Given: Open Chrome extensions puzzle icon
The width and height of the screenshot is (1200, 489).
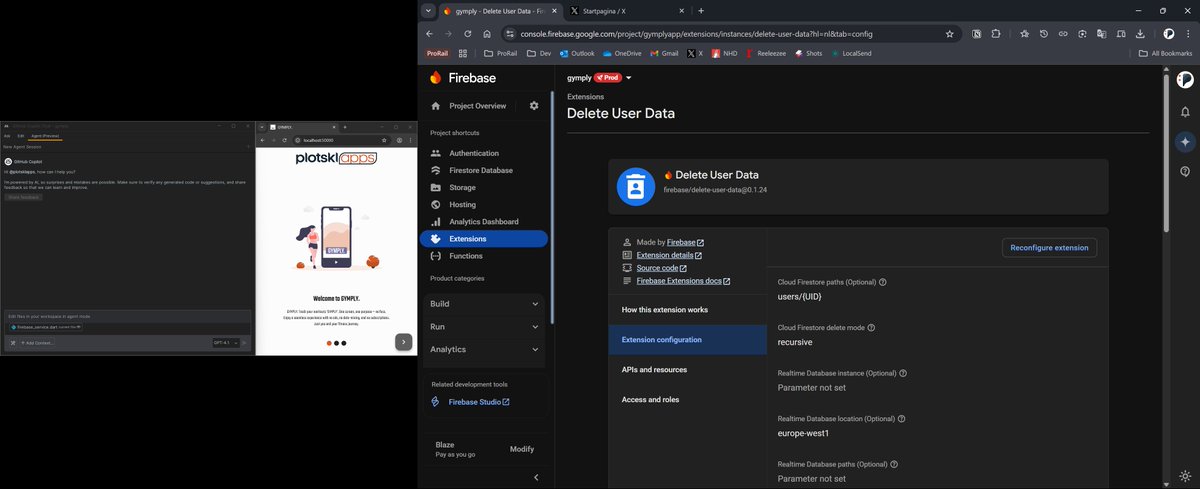Looking at the screenshot, I should (x=996, y=33).
